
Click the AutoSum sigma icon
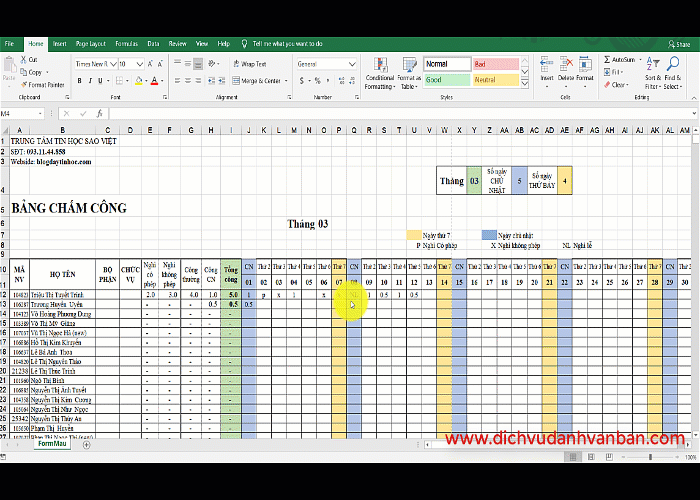(607, 59)
